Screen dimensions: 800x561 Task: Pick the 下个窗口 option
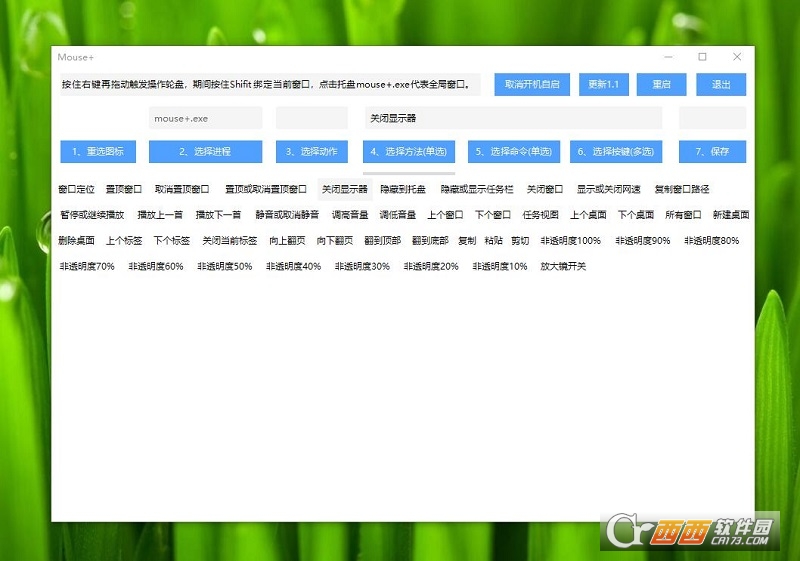[x=493, y=215]
